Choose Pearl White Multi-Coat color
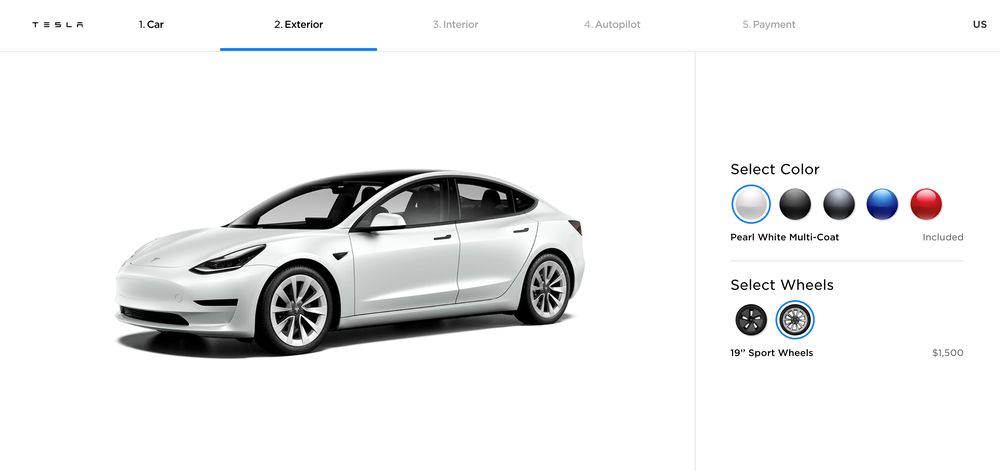The height and width of the screenshot is (471, 1000). click(x=751, y=204)
